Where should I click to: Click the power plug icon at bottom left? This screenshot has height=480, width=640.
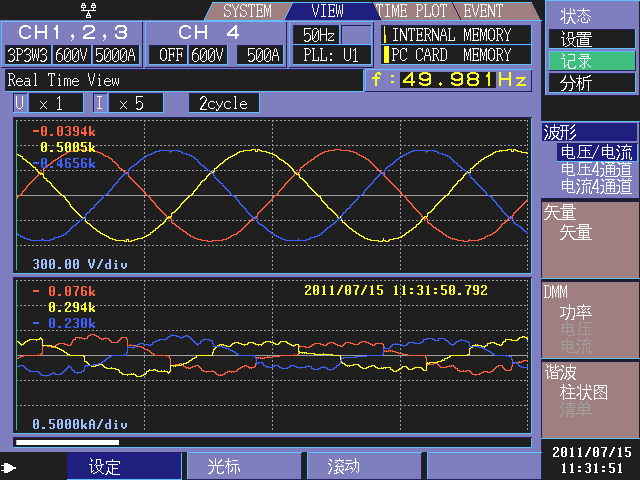click(x=9, y=467)
